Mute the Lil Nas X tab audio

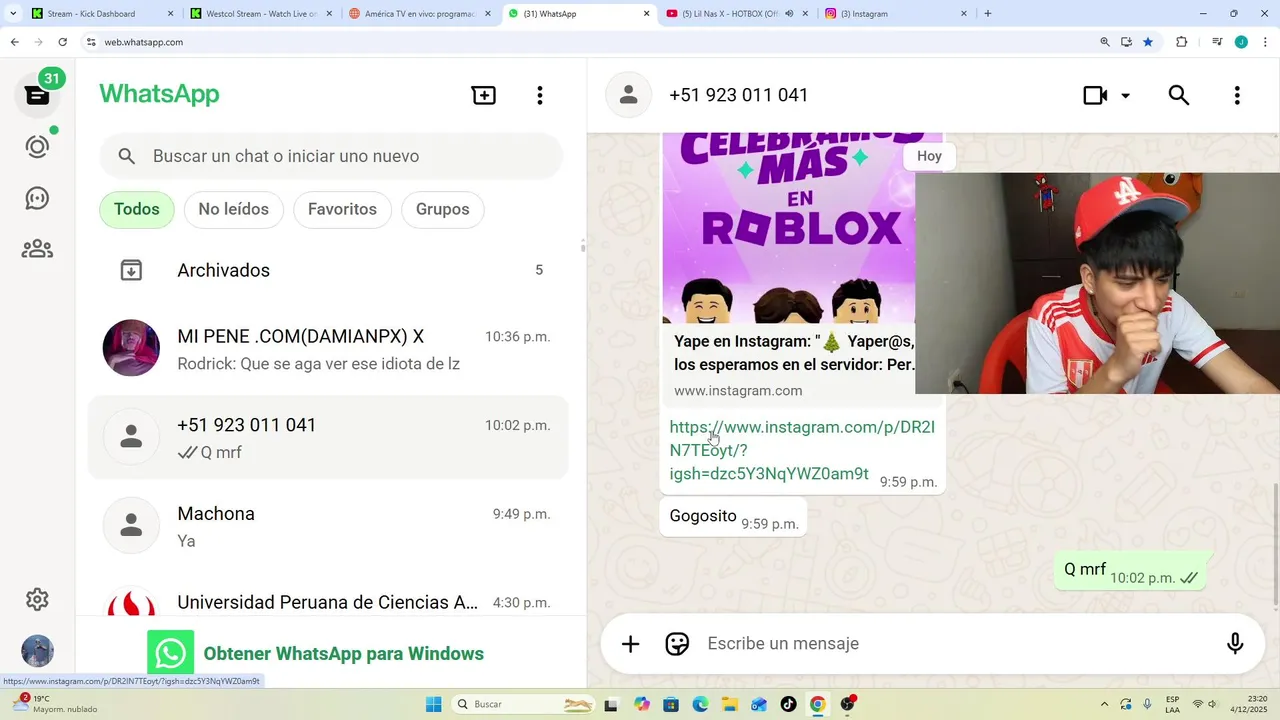point(789,14)
